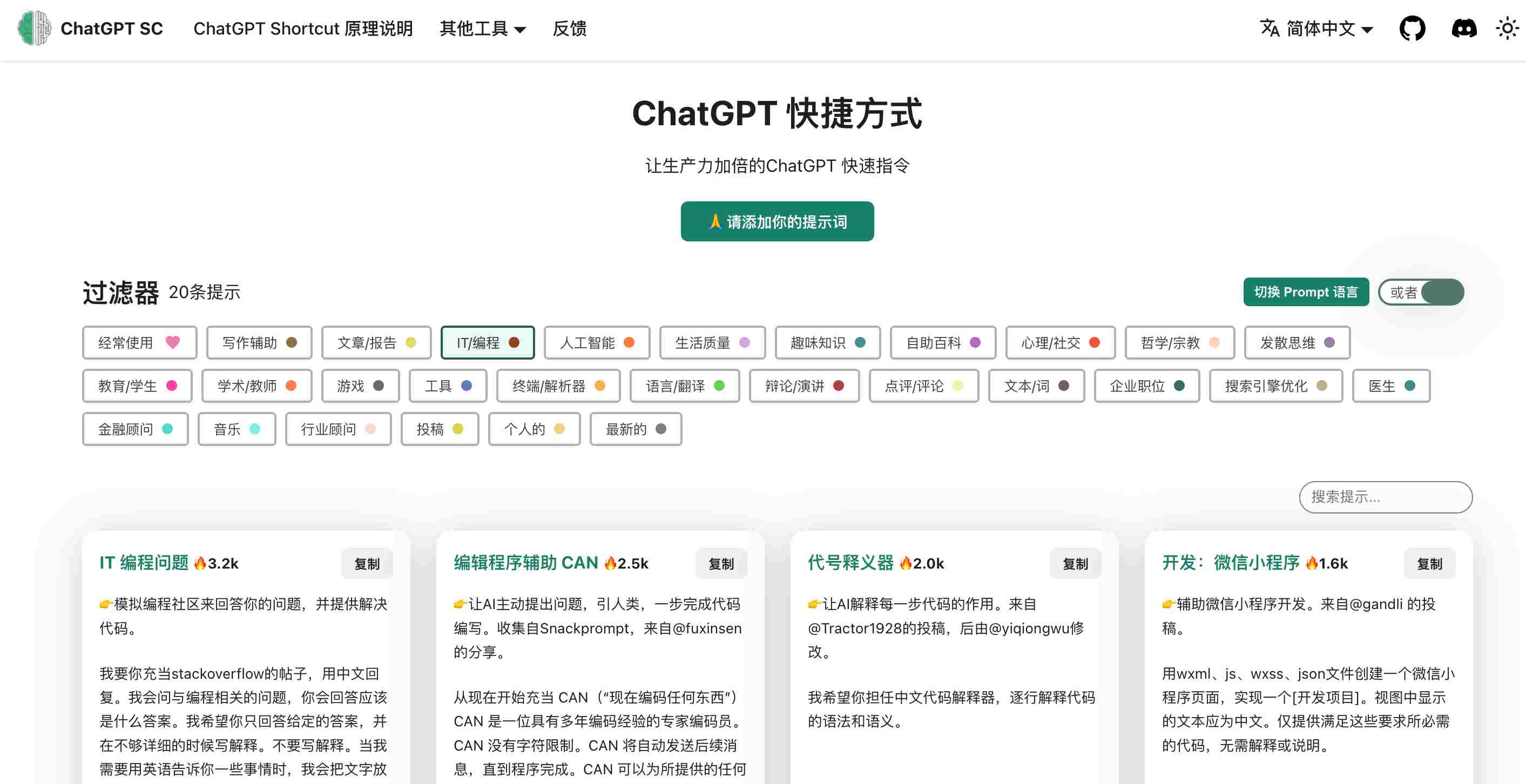Focus the 搜索提示 search field
Screen dimensions: 1526x784
pos(1386,497)
